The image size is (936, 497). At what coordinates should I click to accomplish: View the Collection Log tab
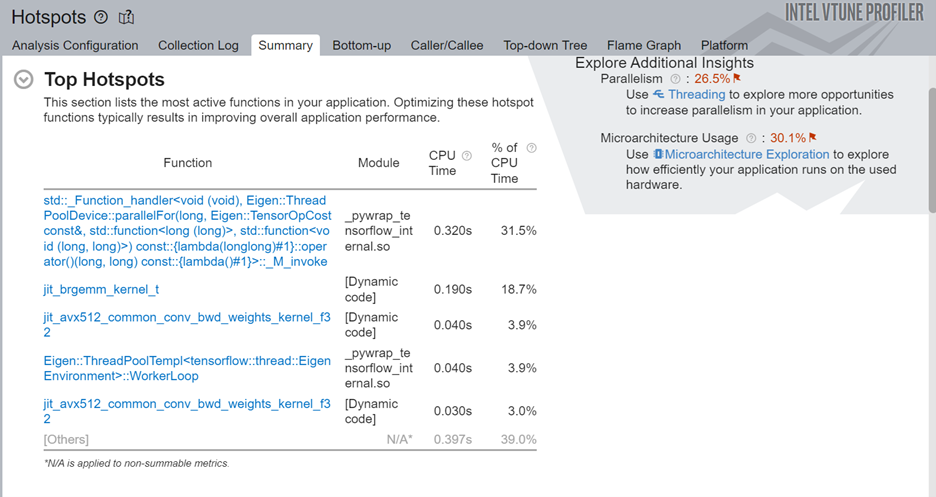tap(198, 45)
